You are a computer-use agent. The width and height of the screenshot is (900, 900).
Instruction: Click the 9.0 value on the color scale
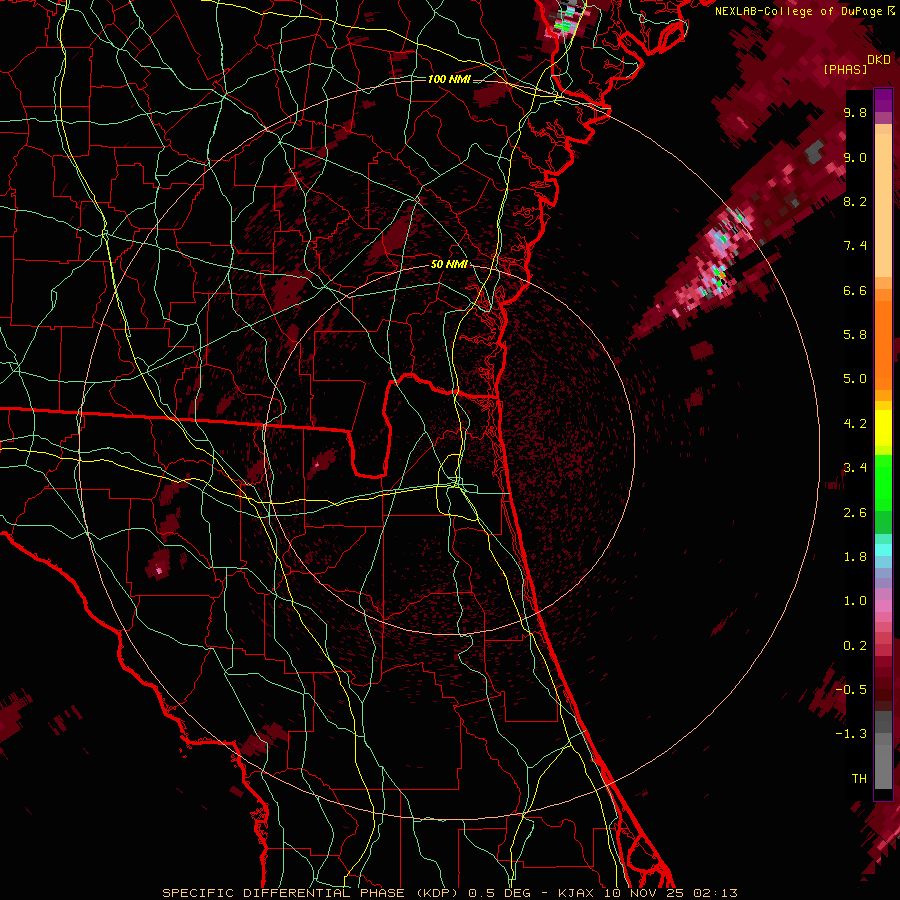855,157
